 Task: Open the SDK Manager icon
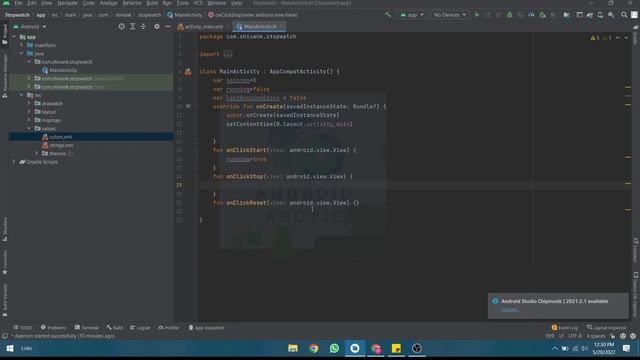611,15
